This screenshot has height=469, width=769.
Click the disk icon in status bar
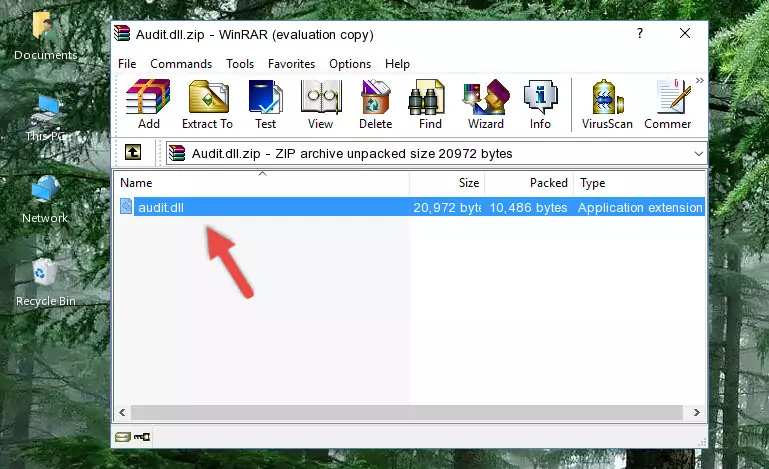(123, 437)
